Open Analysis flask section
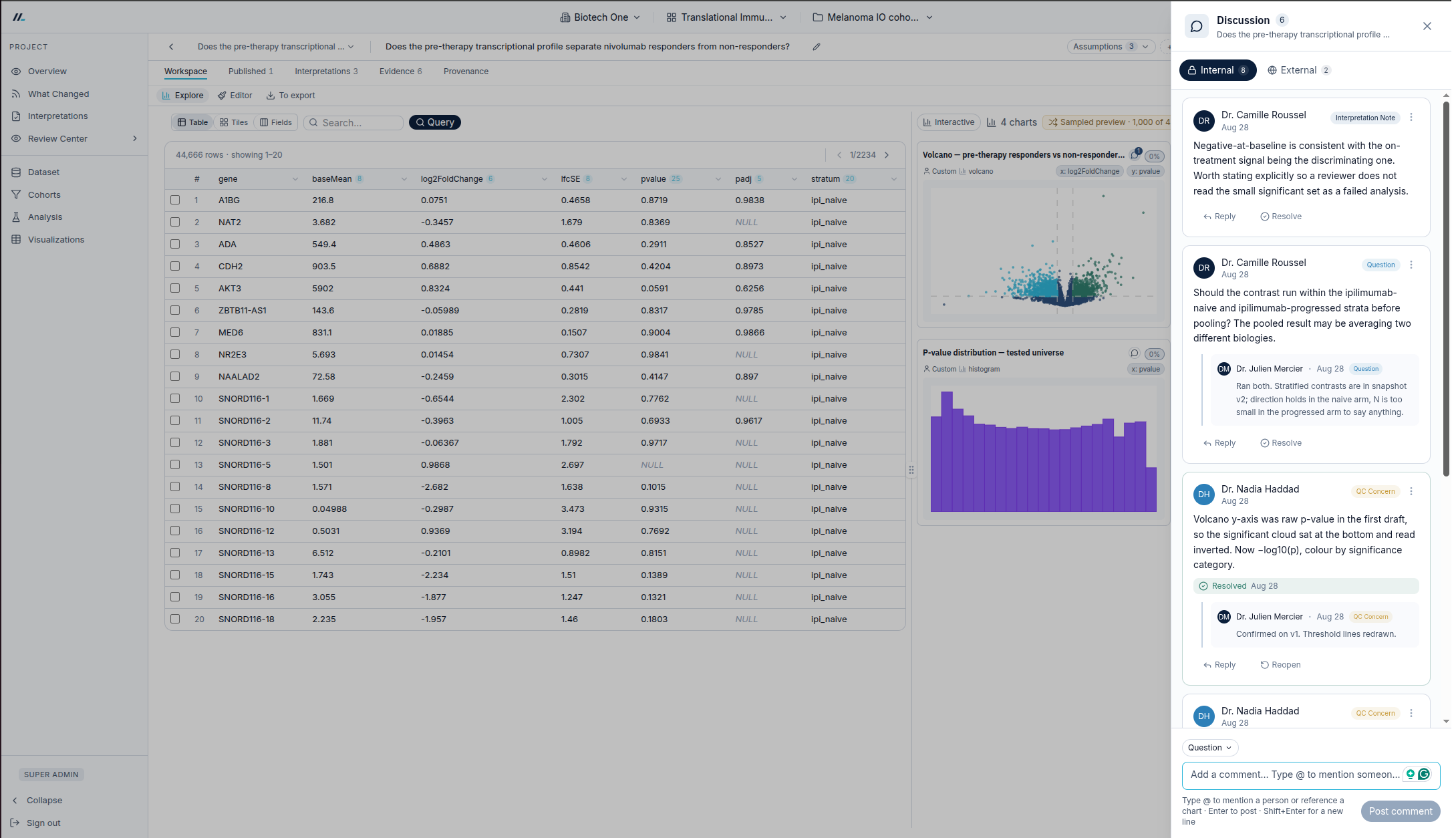1456x838 pixels. pyautogui.click(x=45, y=217)
